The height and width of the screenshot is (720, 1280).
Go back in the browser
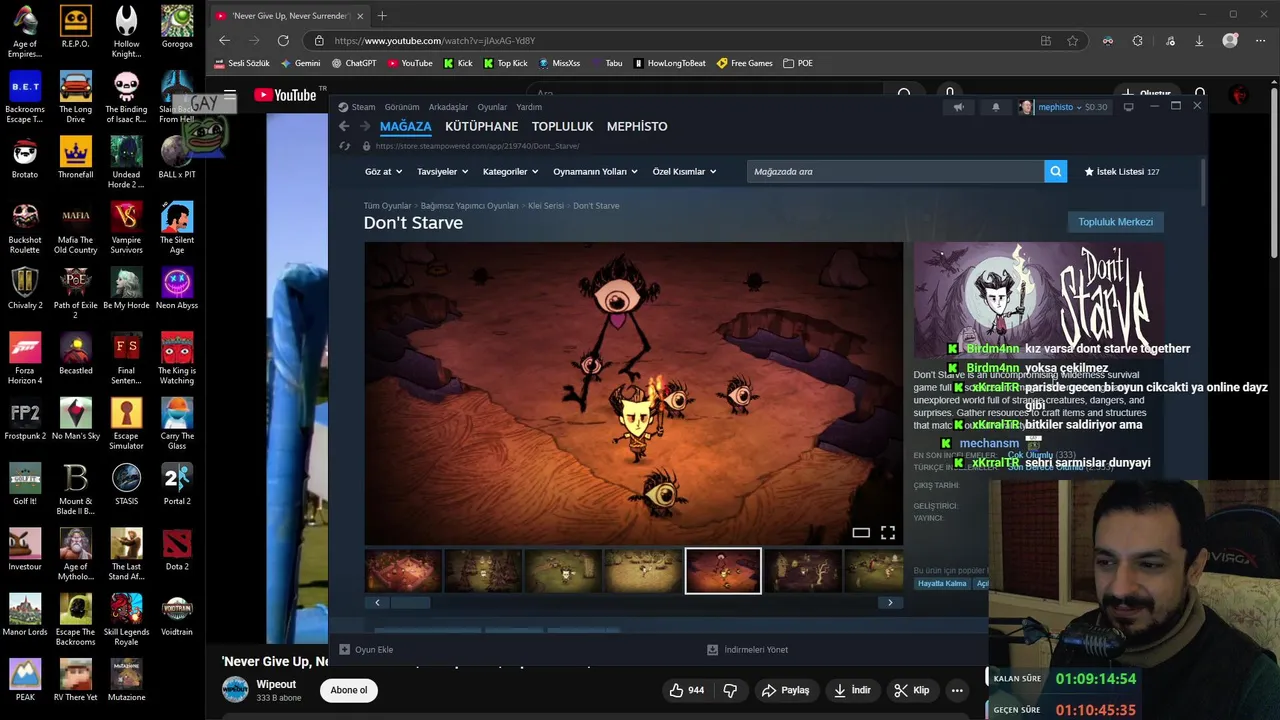(x=224, y=41)
